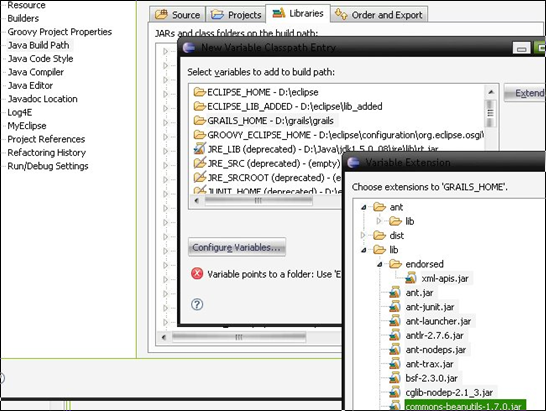This screenshot has width=546, height=411.
Task: Select ECLIPSE_HOME variable folder icon
Action: coord(200,92)
